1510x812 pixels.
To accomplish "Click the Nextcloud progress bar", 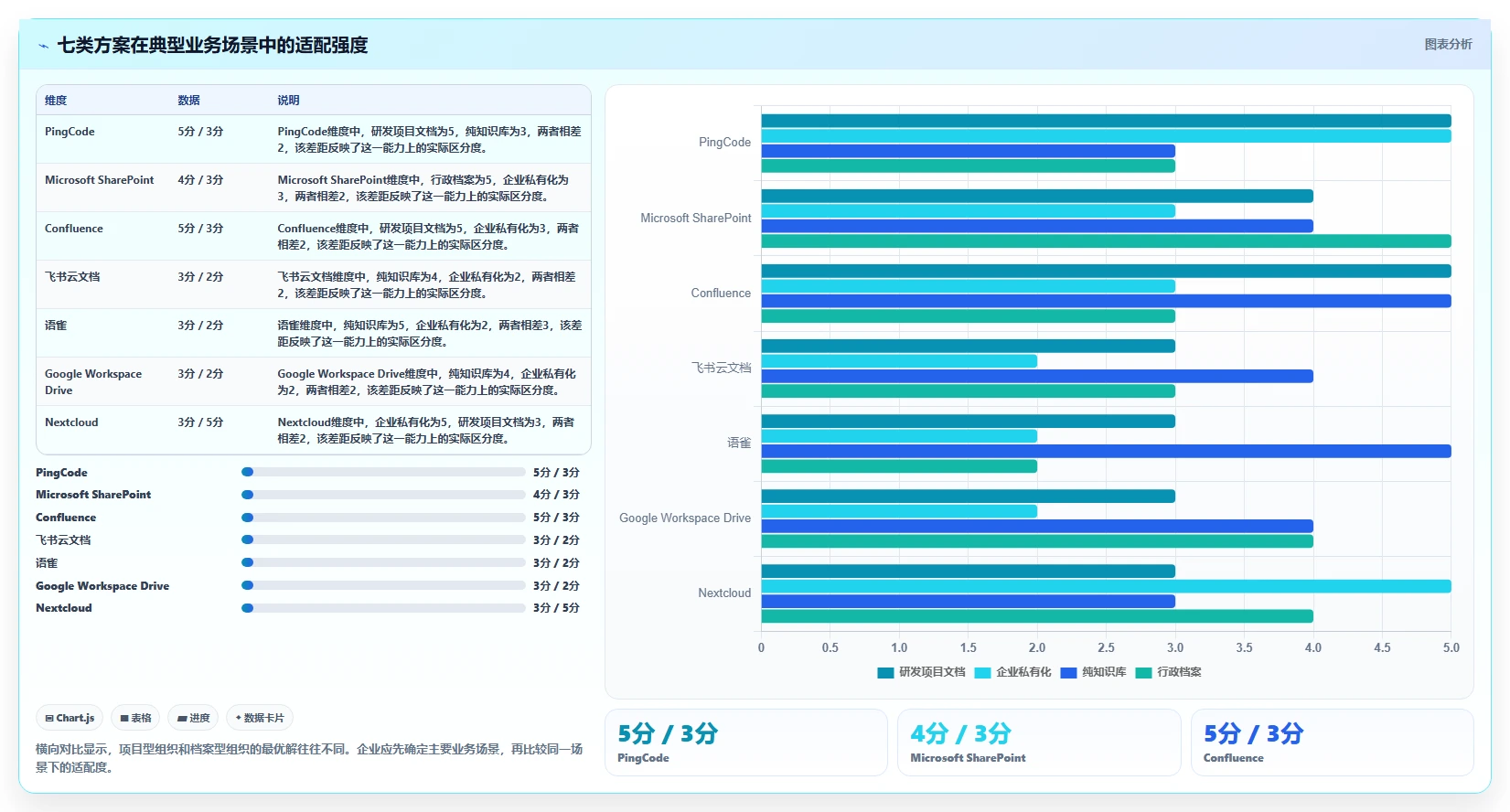I will coord(383,608).
